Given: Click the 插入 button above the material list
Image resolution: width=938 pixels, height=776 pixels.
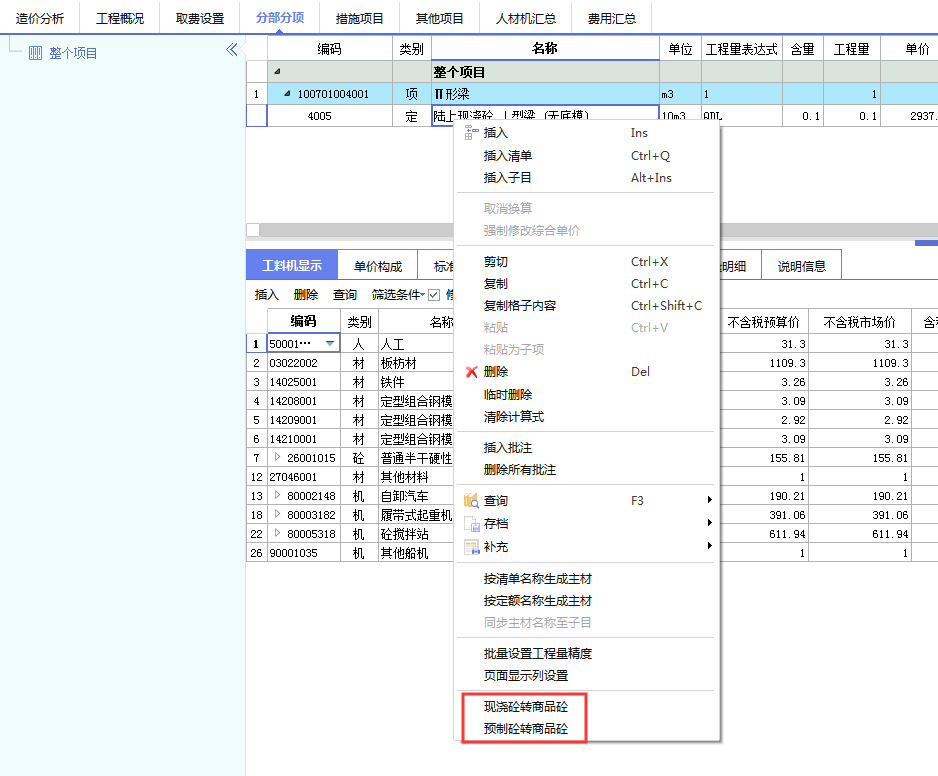Looking at the screenshot, I should (265, 297).
